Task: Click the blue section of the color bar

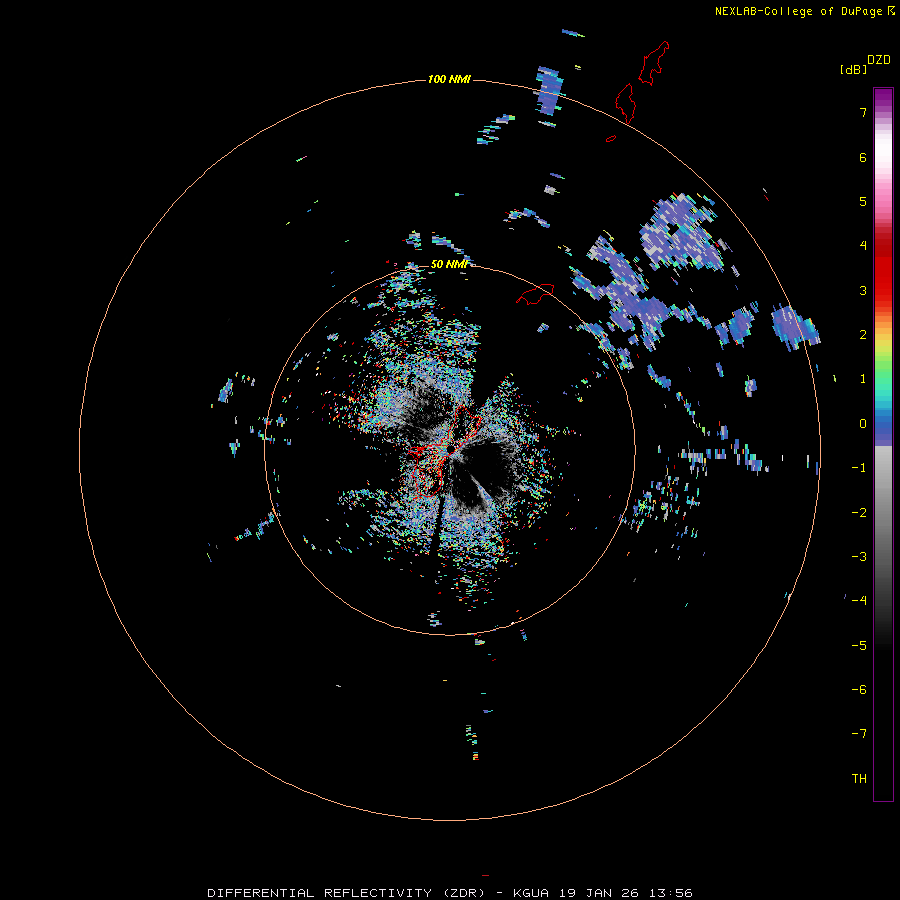Action: click(x=883, y=428)
